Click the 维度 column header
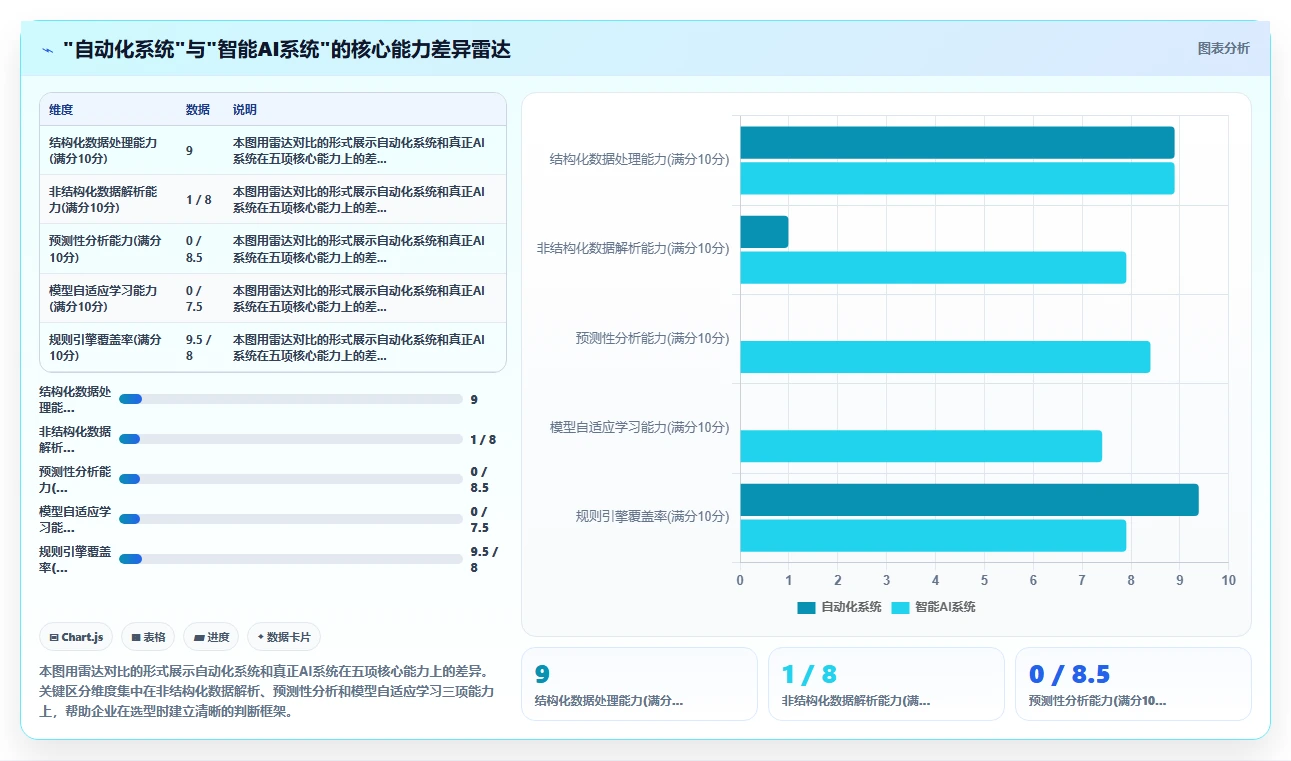The image size is (1291, 761). (x=61, y=110)
